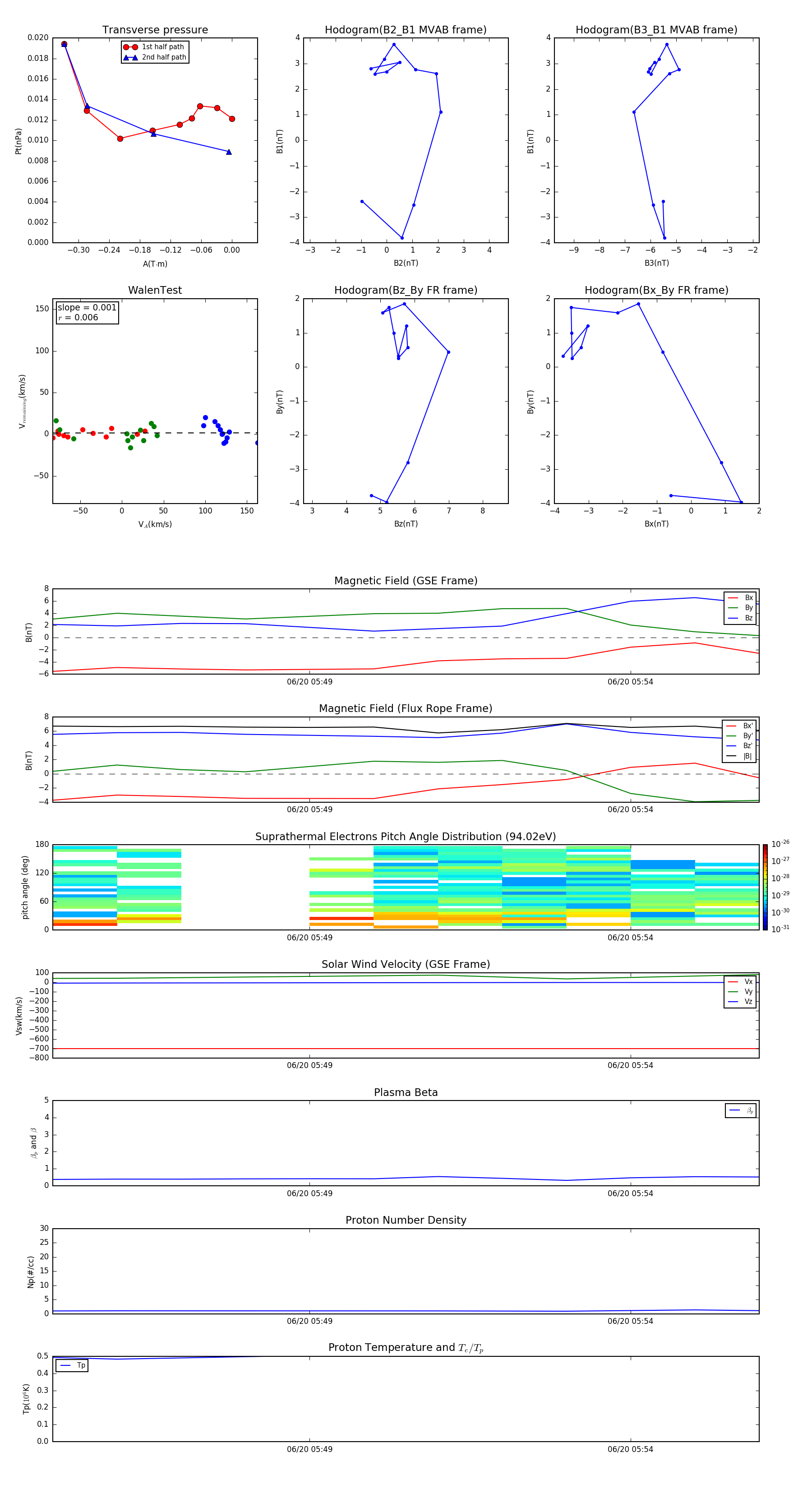The width and height of the screenshot is (812, 1489).
Task: Click the "Bz(nT)" x-axis label
Action: coord(406,524)
